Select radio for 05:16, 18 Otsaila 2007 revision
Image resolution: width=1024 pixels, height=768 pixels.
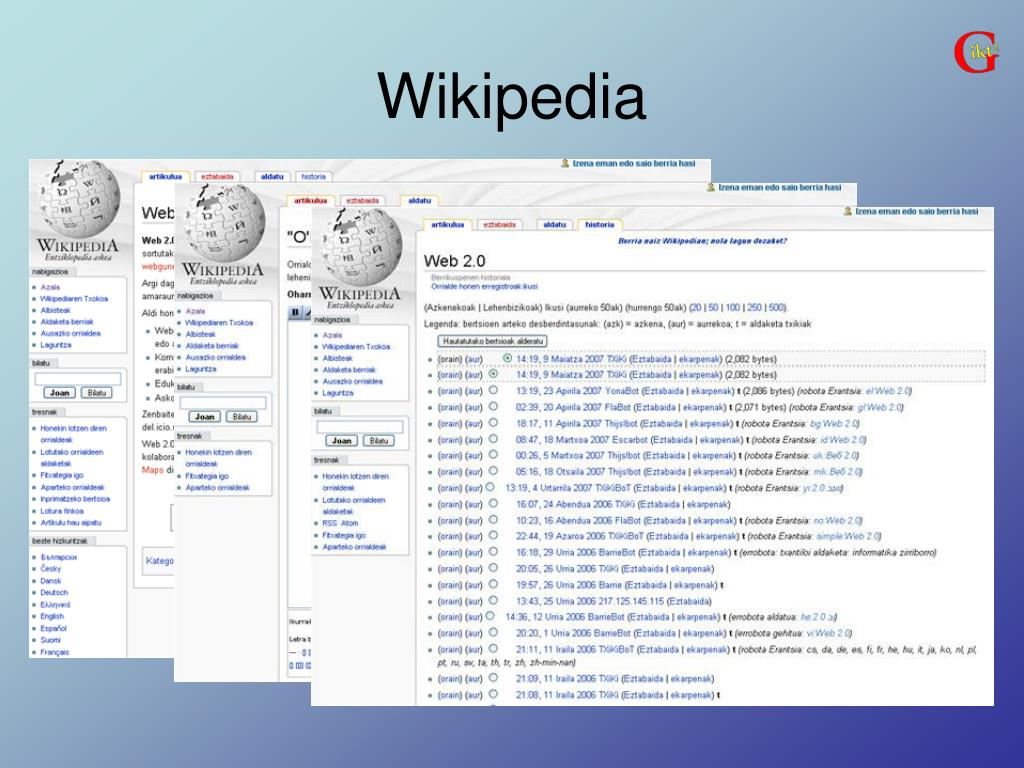(x=493, y=471)
